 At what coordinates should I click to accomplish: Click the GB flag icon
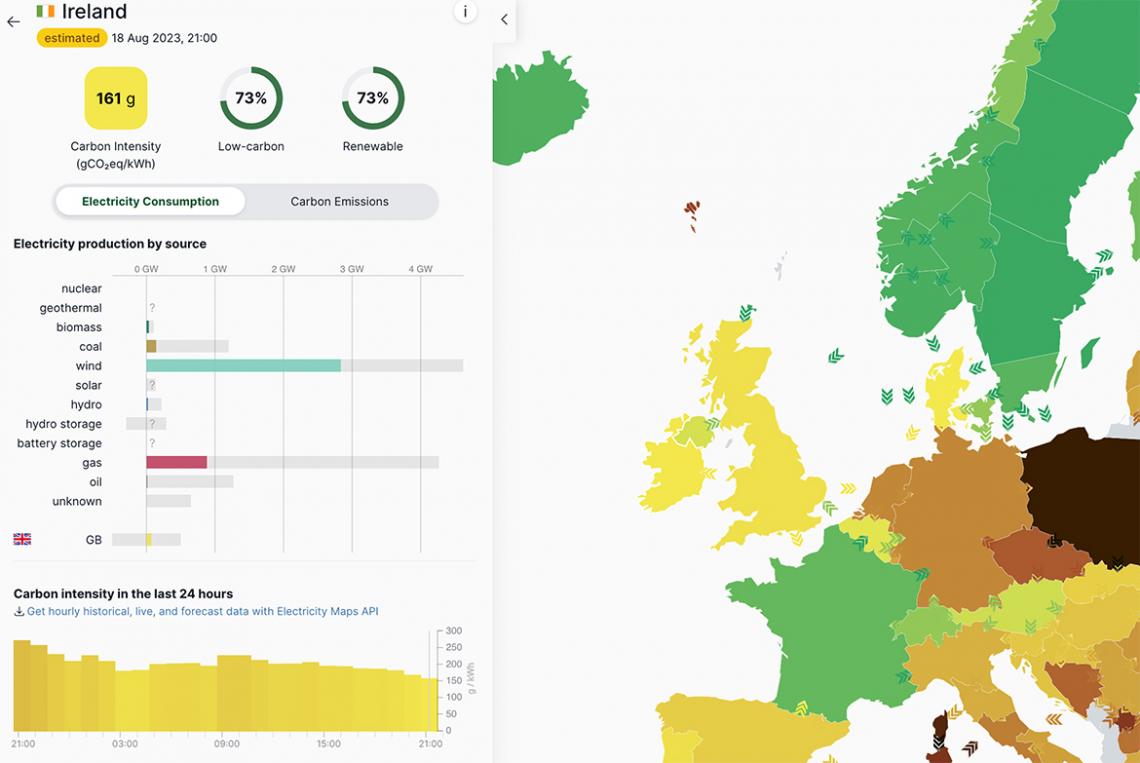click(x=22, y=539)
